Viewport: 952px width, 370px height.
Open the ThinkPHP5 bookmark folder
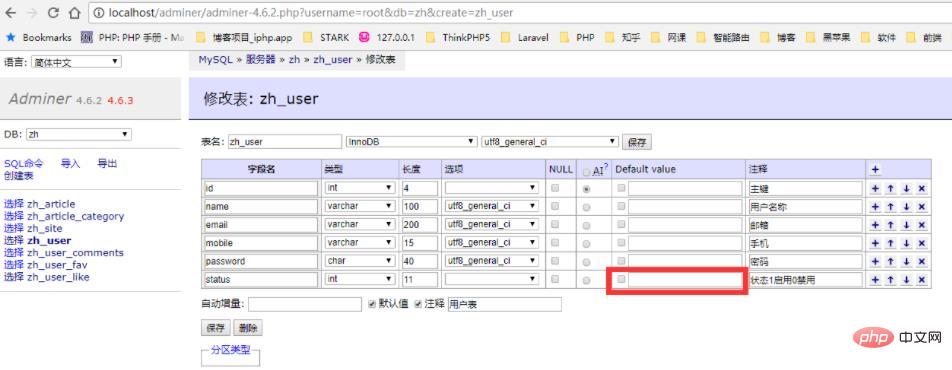pyautogui.click(x=458, y=37)
